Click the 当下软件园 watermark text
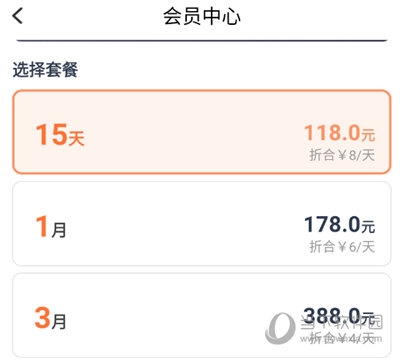The image size is (400, 360). pyautogui.click(x=342, y=322)
